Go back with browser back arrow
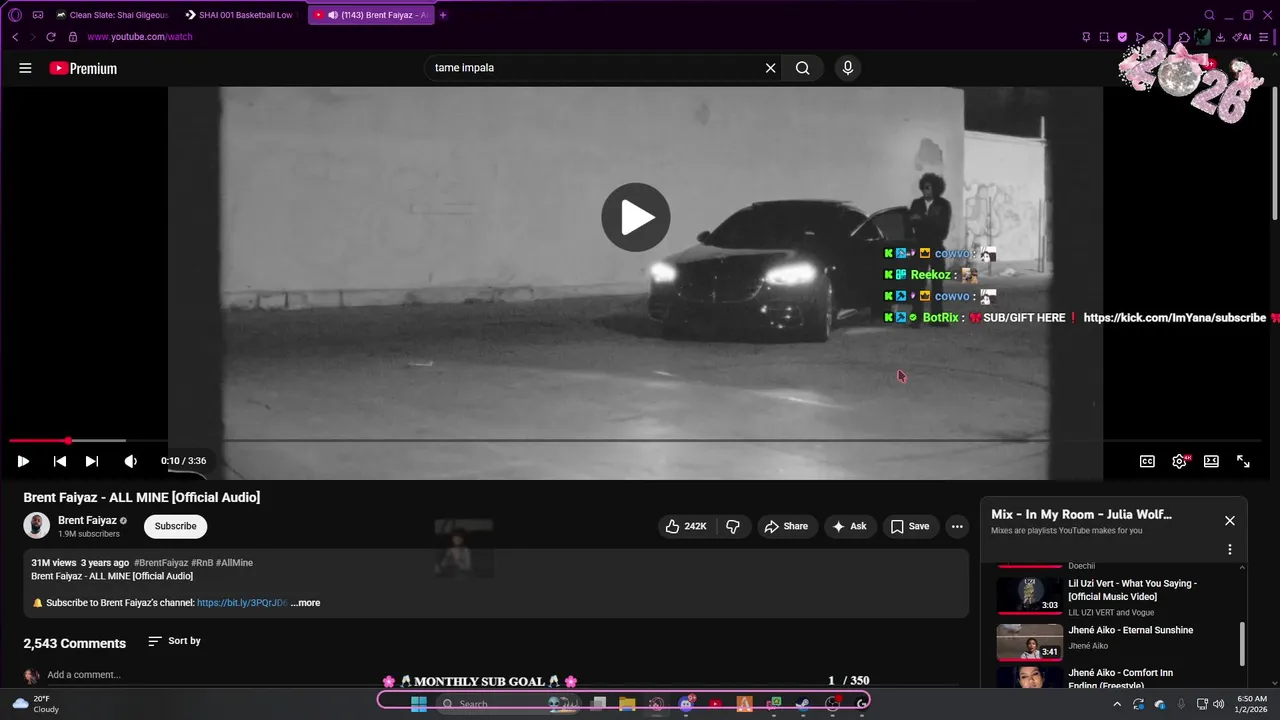Image resolution: width=1280 pixels, height=720 pixels. click(15, 37)
